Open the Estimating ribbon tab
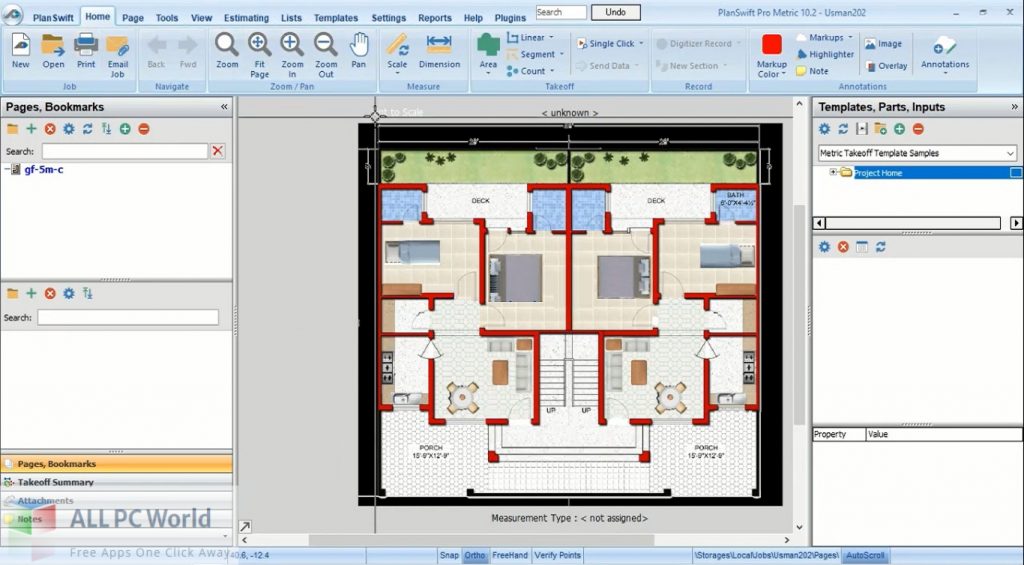Viewport: 1024px width, 565px height. [246, 18]
